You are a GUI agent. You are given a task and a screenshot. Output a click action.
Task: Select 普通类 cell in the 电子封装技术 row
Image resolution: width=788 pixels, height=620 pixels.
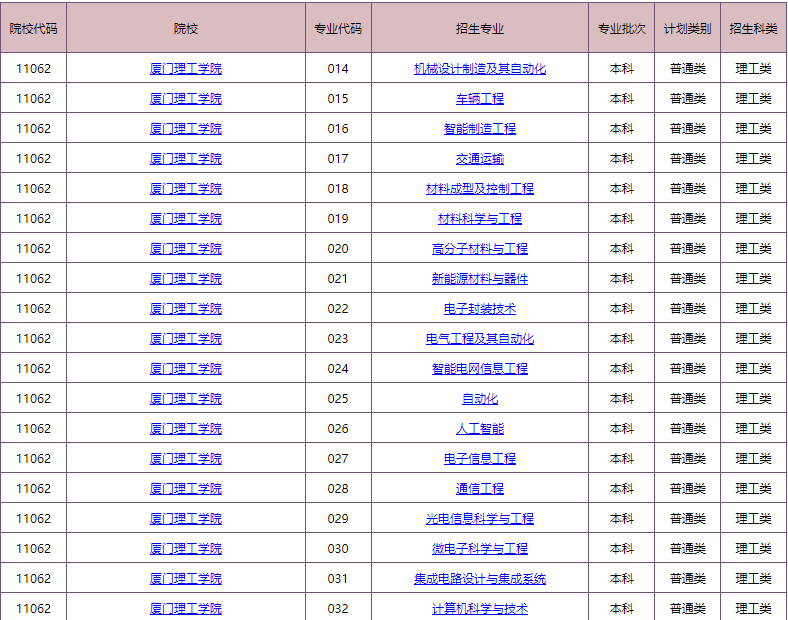click(687, 309)
